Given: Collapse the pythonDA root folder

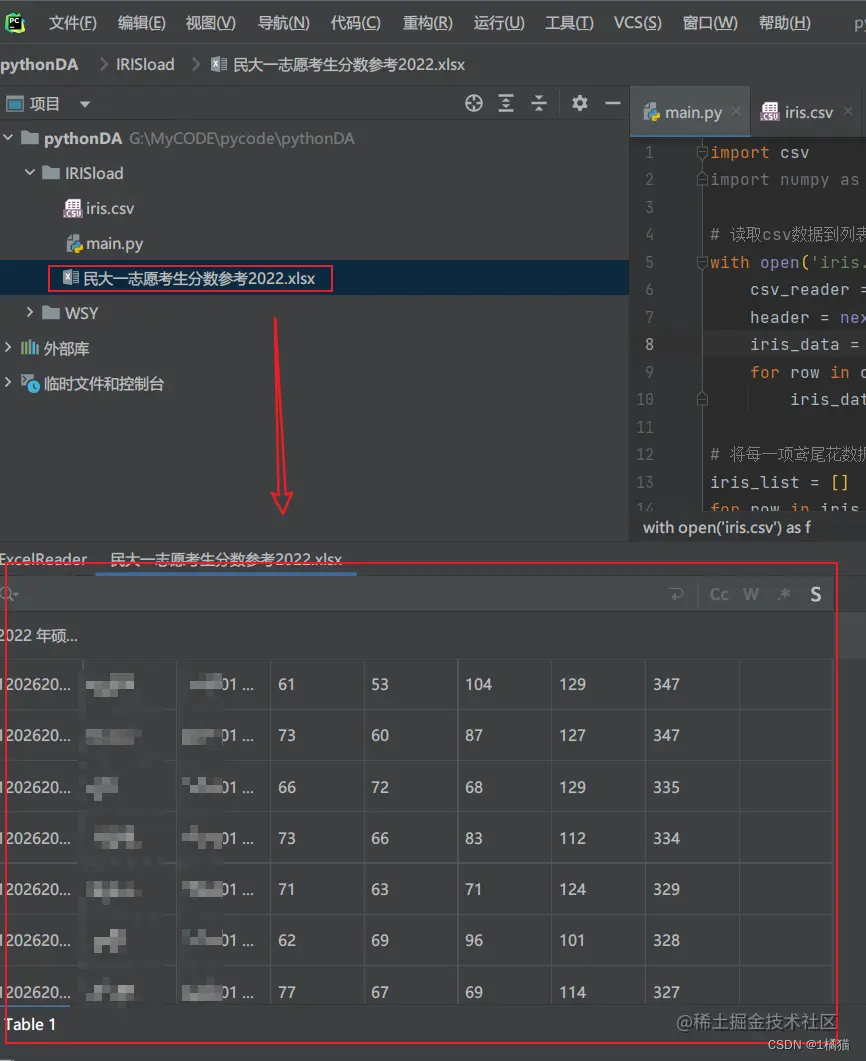Looking at the screenshot, I should pos(8,138).
